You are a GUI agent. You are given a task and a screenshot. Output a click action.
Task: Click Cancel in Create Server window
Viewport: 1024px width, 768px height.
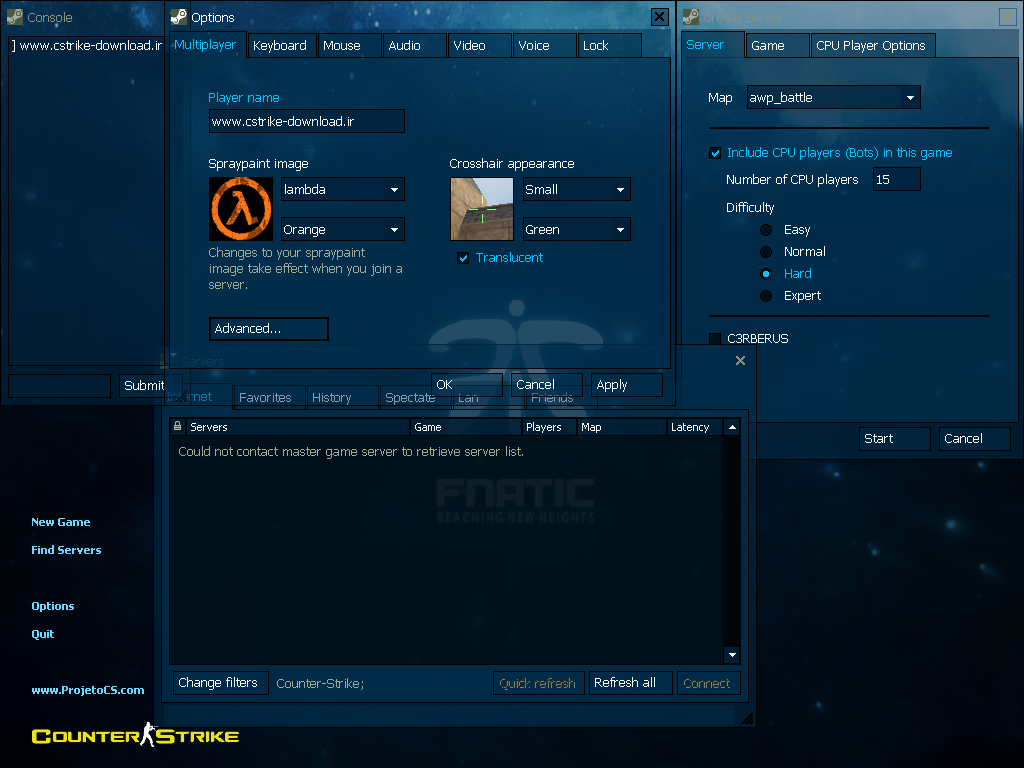point(975,439)
